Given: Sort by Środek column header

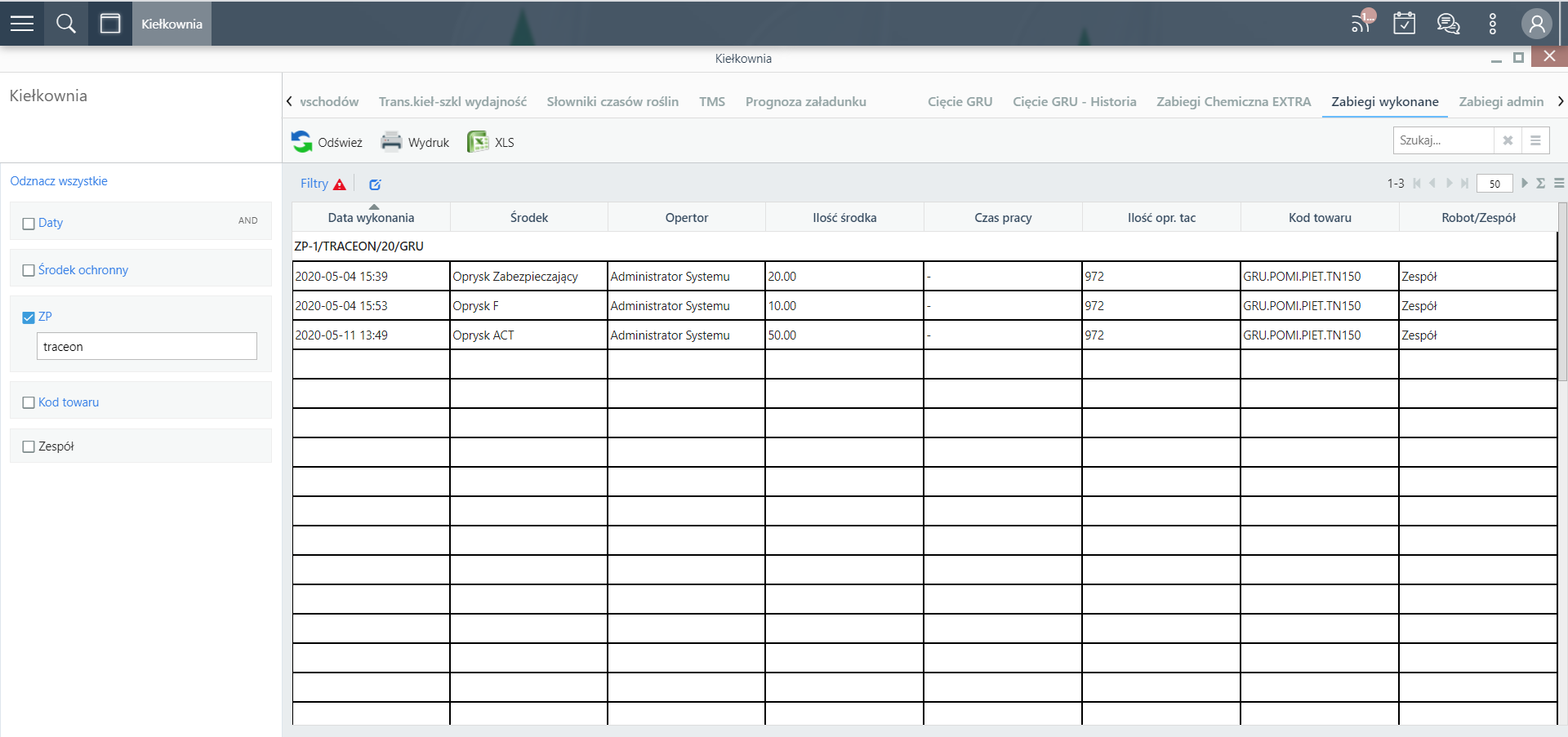Looking at the screenshot, I should click(529, 218).
